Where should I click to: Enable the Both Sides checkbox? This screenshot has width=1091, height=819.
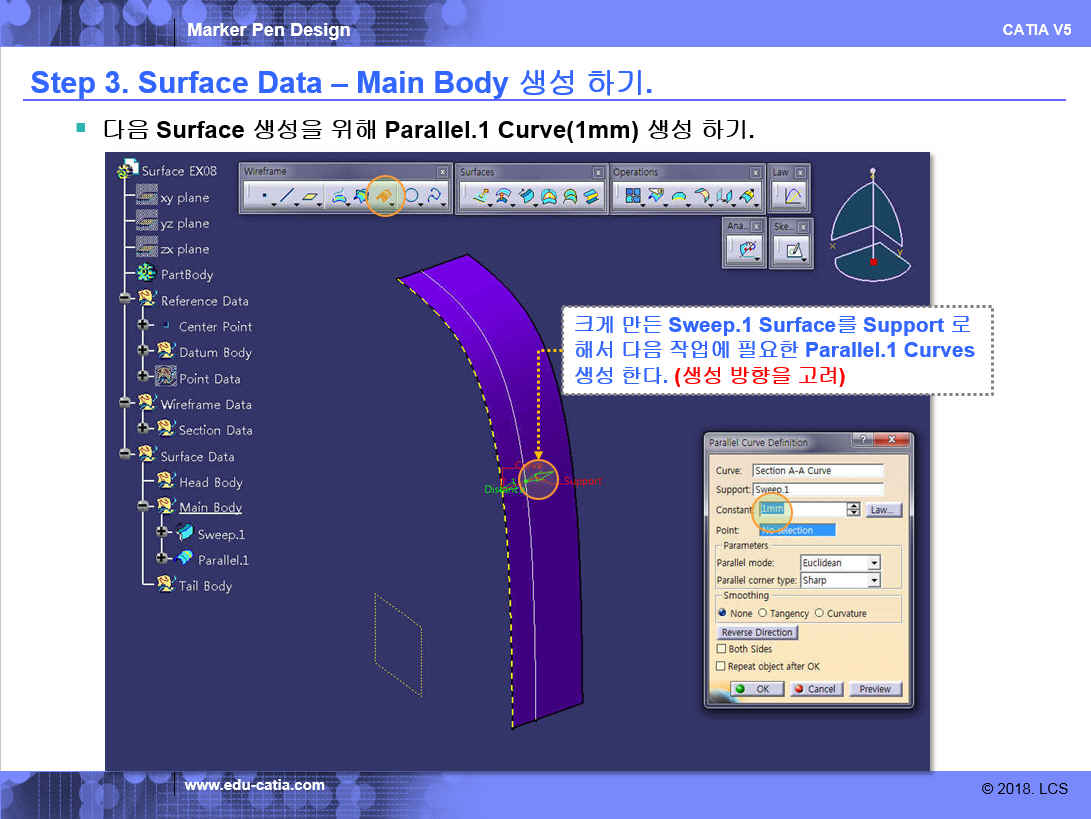(721, 649)
